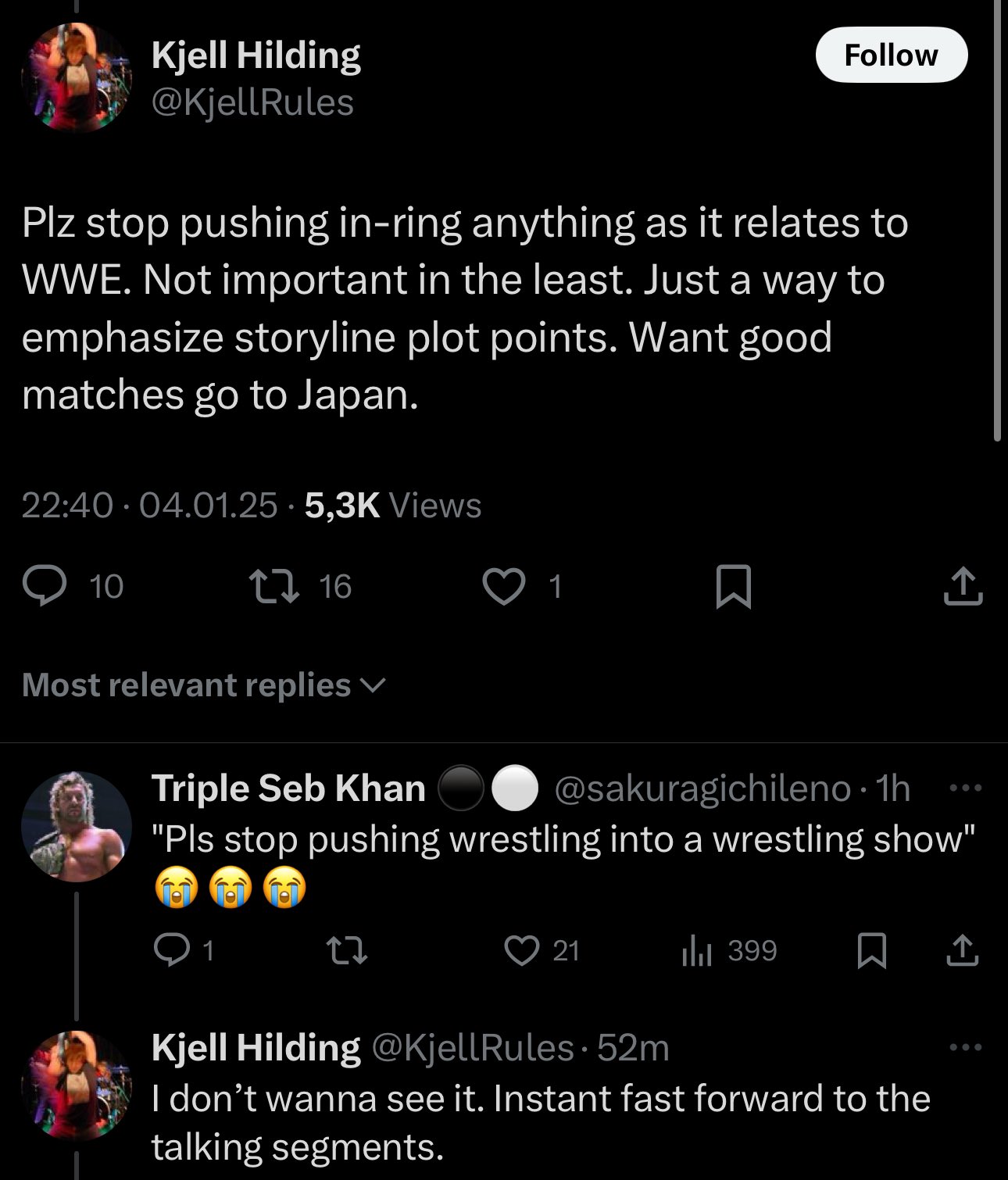Open the @KjellRules handle in header
The image size is (1008, 1180).
click(252, 102)
